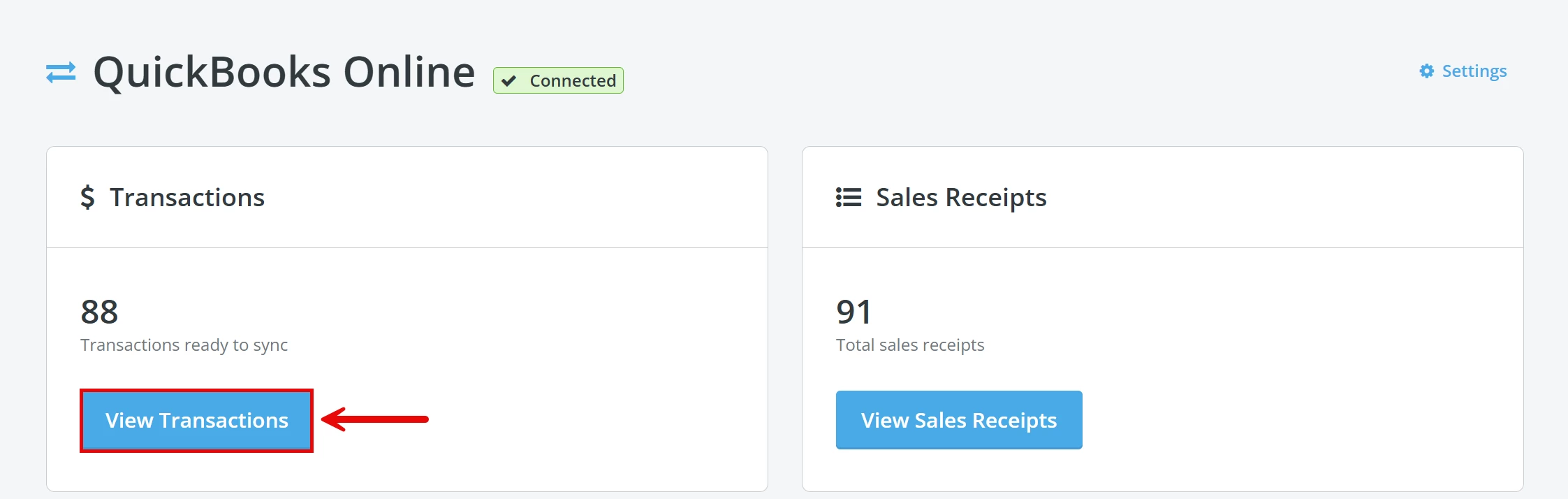Select the Transactions section title
This screenshot has height=499, width=1568.
[x=186, y=197]
